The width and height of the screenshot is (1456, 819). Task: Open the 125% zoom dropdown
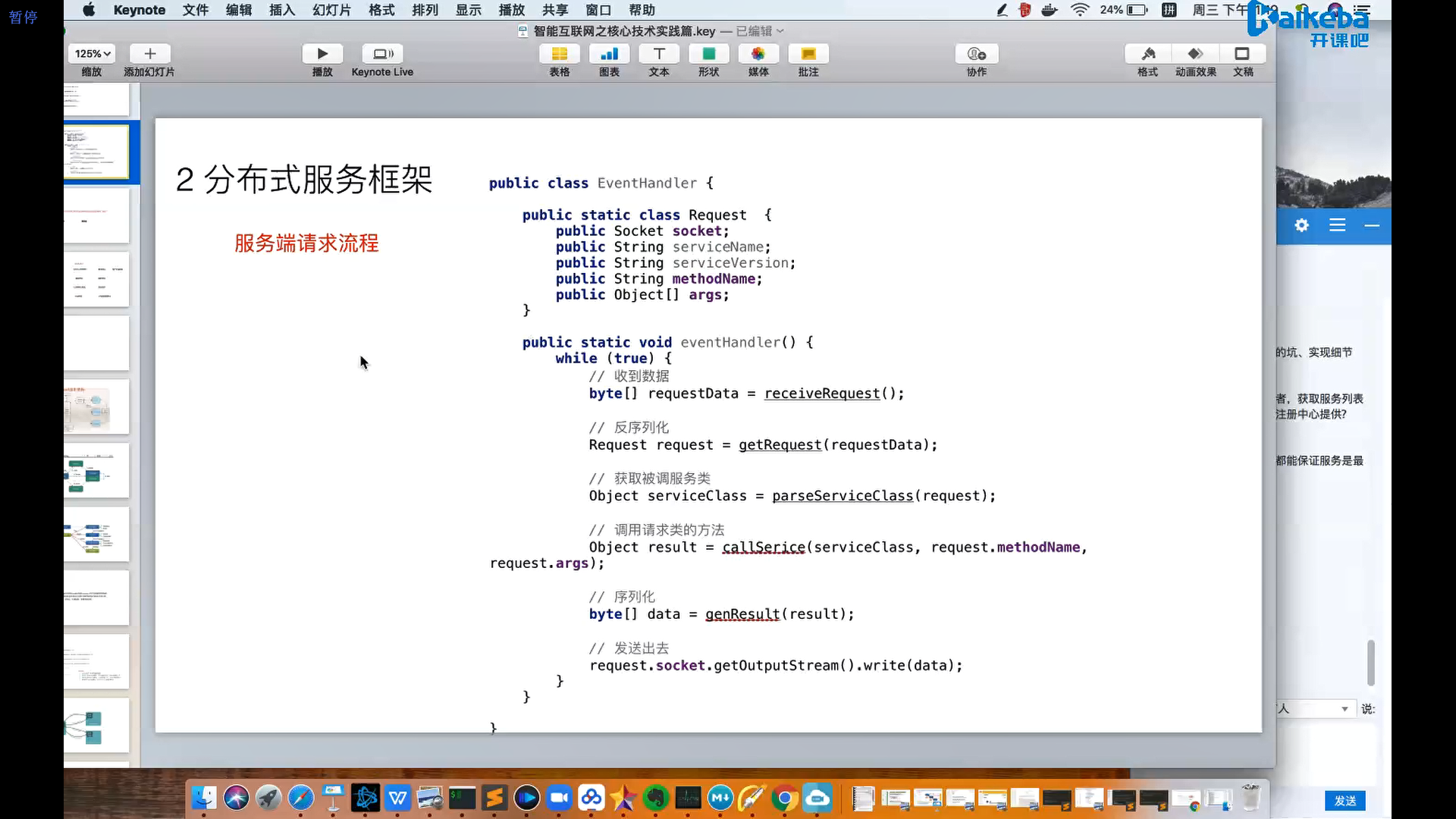pos(93,54)
